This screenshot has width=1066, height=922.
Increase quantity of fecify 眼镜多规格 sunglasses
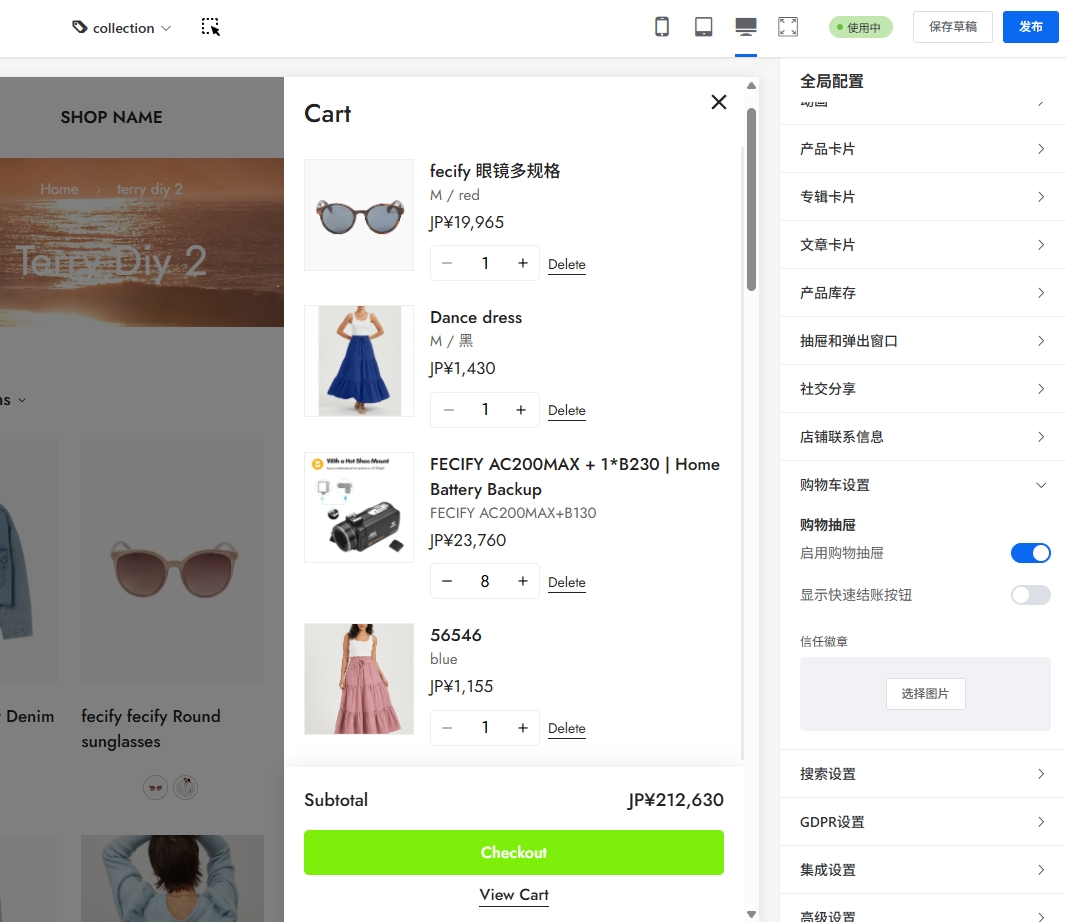(522, 263)
